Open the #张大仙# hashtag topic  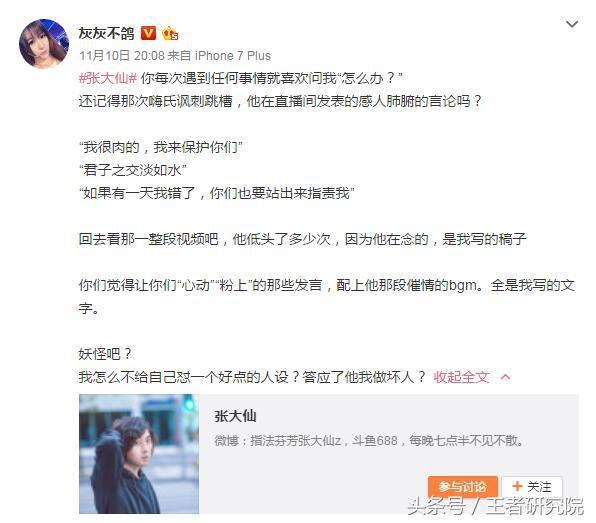108,78
